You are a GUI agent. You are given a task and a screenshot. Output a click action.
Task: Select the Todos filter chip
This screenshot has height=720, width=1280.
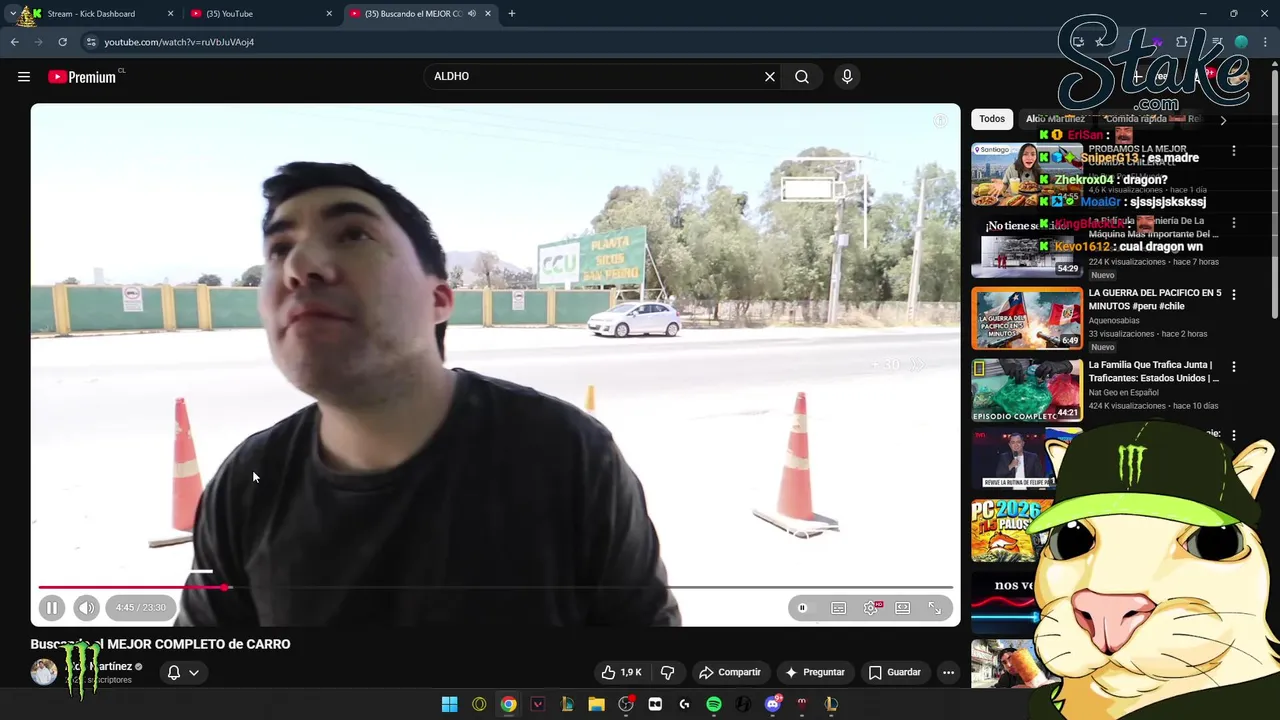click(992, 119)
